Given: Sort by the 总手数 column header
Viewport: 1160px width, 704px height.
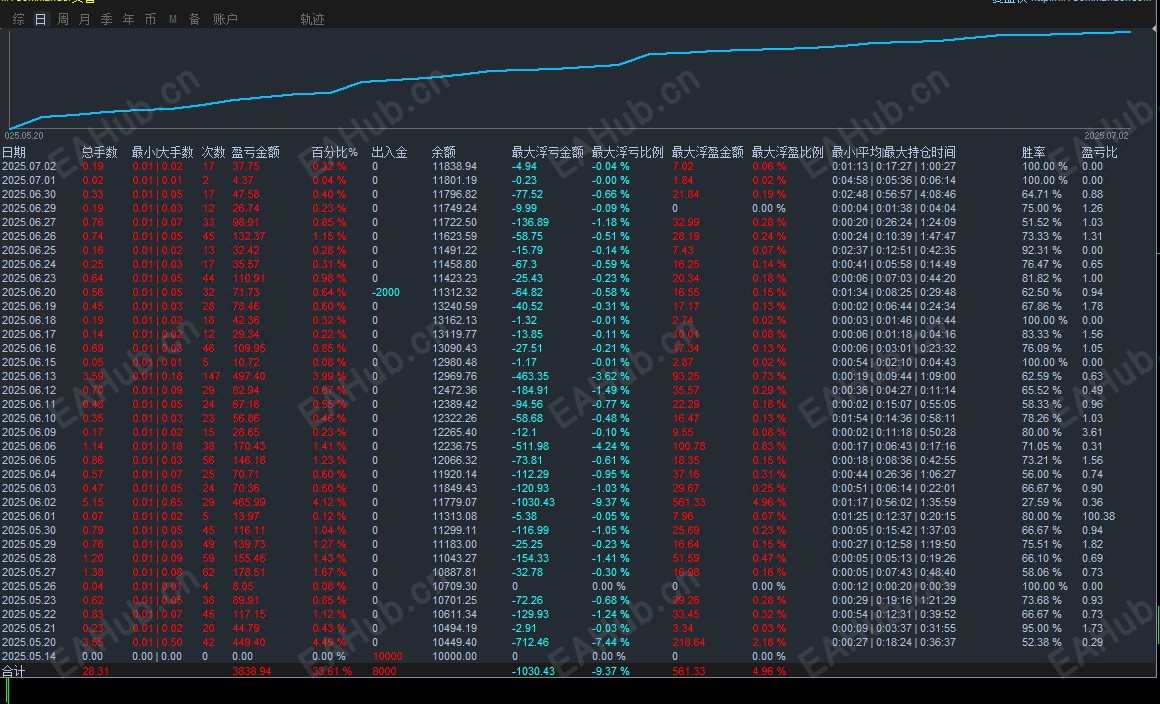Looking at the screenshot, I should tap(99, 152).
